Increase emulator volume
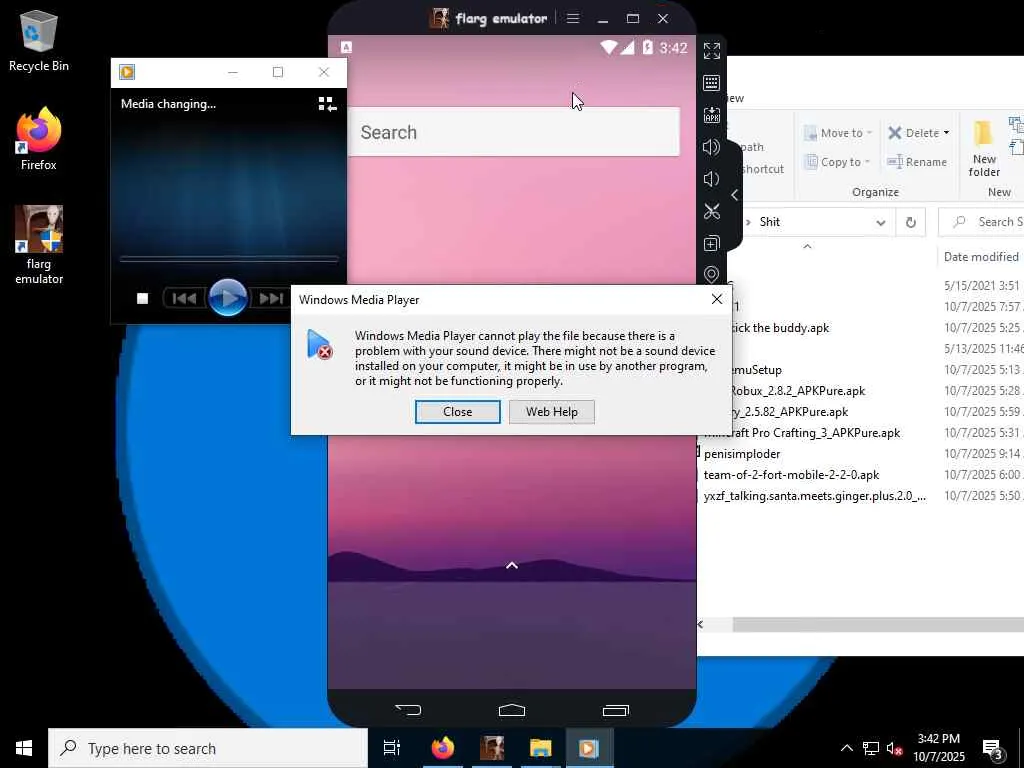This screenshot has width=1024, height=768. (x=711, y=147)
